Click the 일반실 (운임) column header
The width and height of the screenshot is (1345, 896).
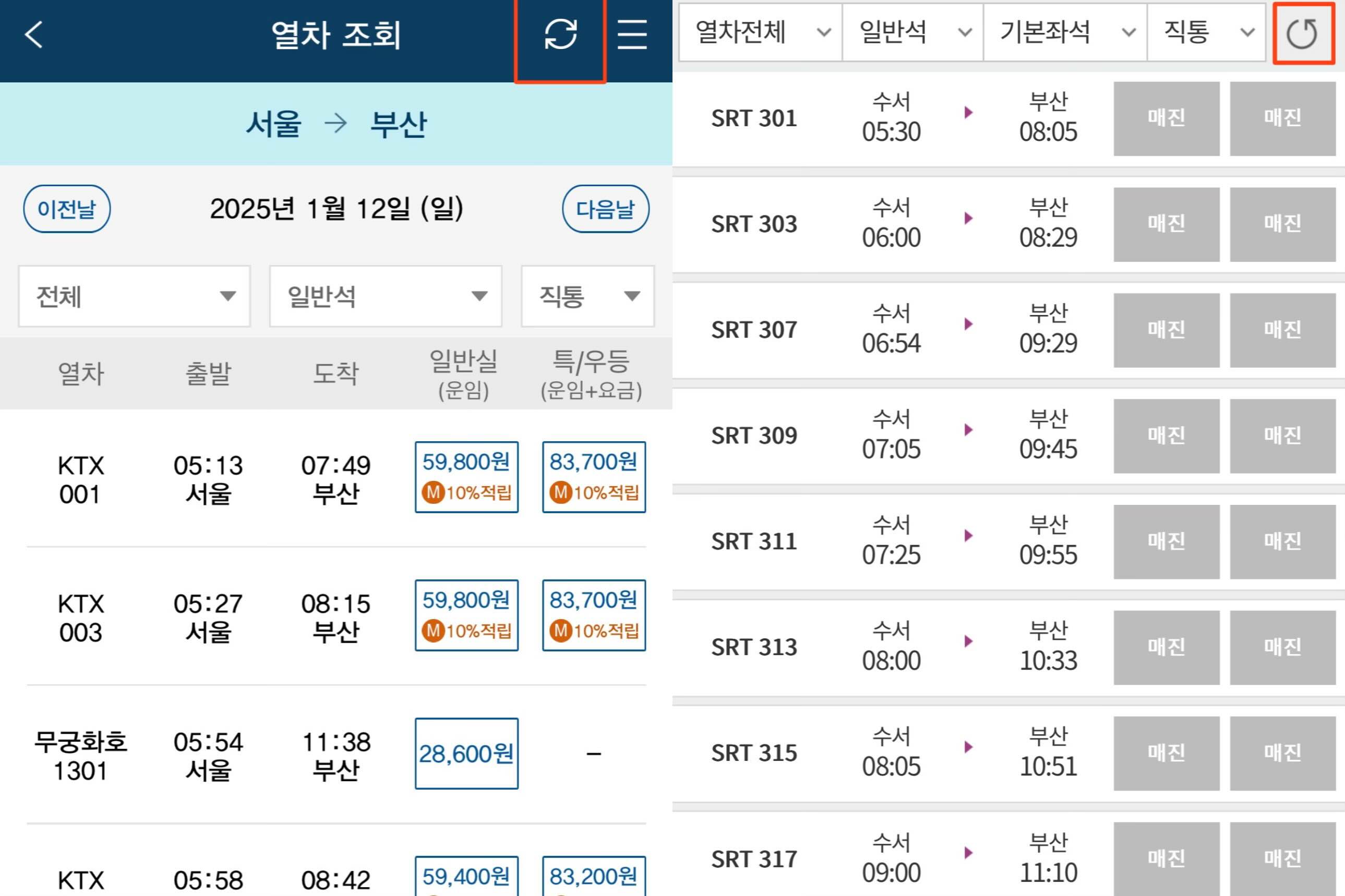464,374
